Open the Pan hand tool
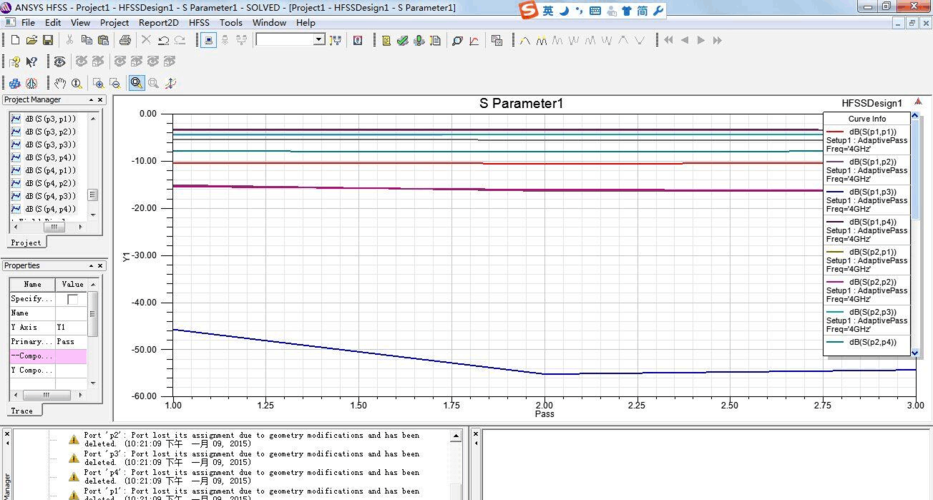This screenshot has width=933, height=500. coord(60,83)
